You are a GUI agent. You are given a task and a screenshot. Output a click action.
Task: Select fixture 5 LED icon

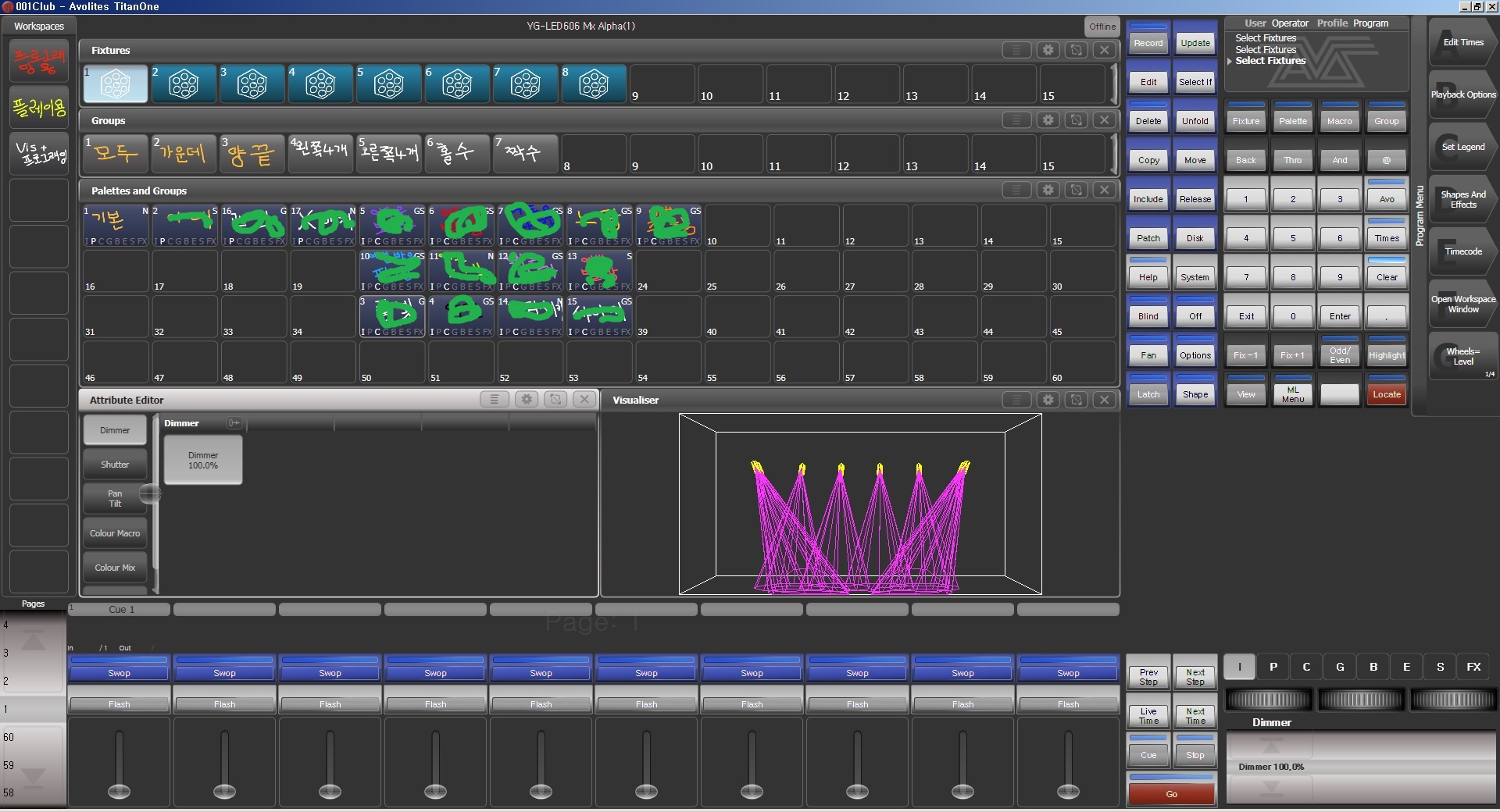point(388,84)
